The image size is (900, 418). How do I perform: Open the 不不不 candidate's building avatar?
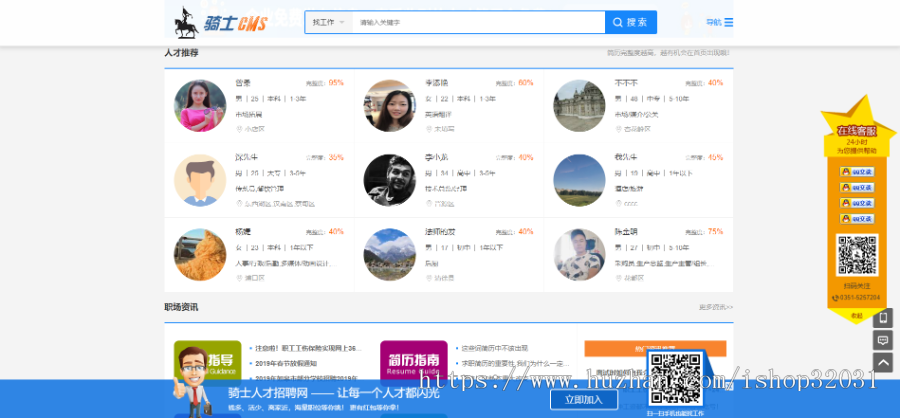point(579,106)
